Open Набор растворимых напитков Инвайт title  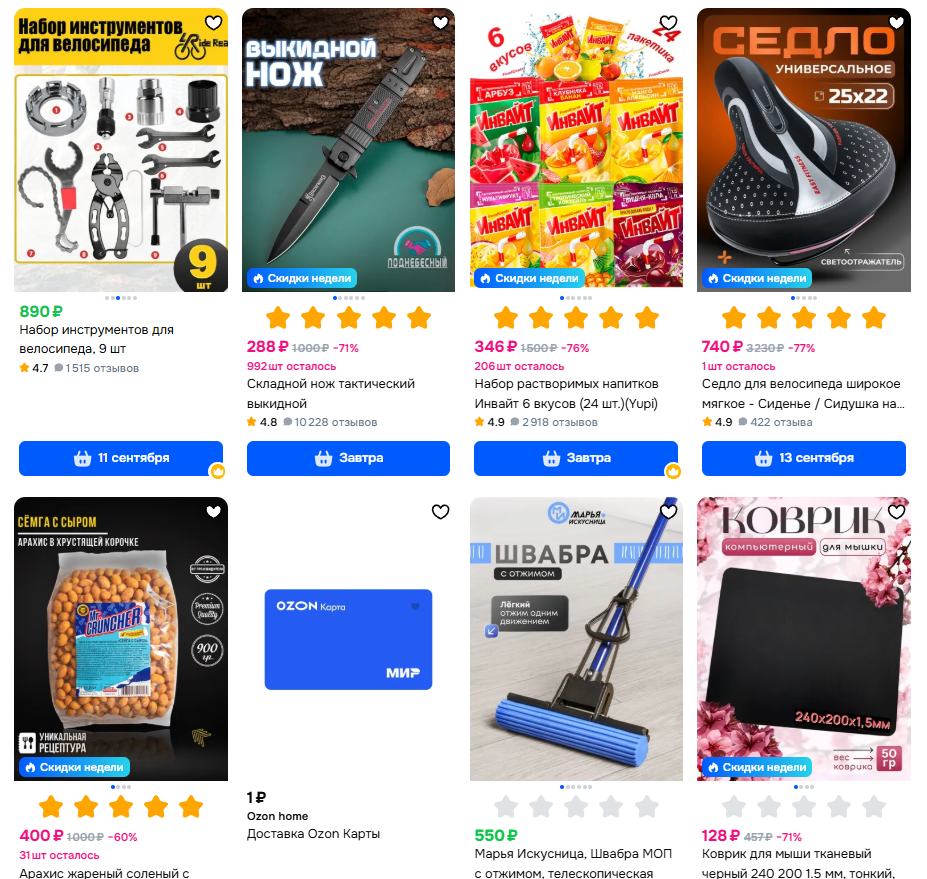tap(566, 394)
